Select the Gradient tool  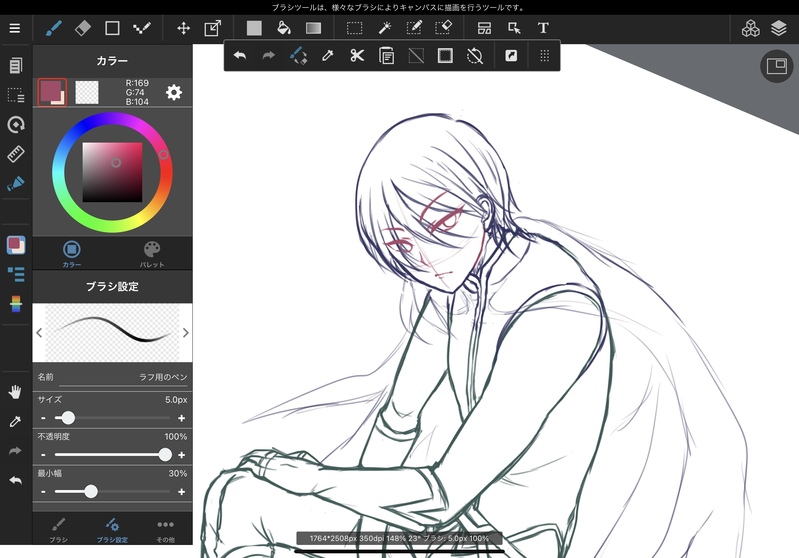click(x=313, y=28)
